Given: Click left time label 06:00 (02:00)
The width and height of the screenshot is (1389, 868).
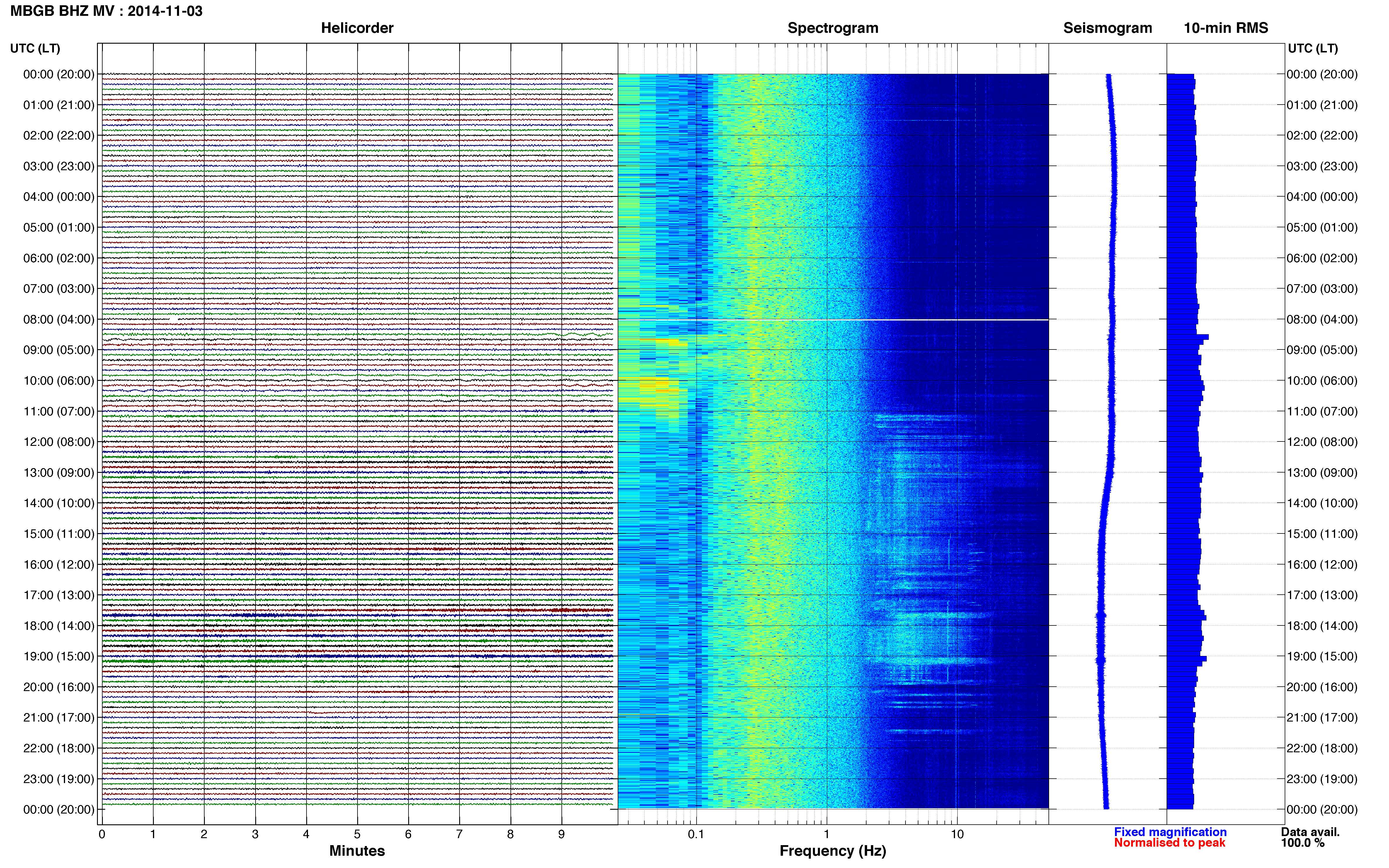Looking at the screenshot, I should [x=59, y=258].
